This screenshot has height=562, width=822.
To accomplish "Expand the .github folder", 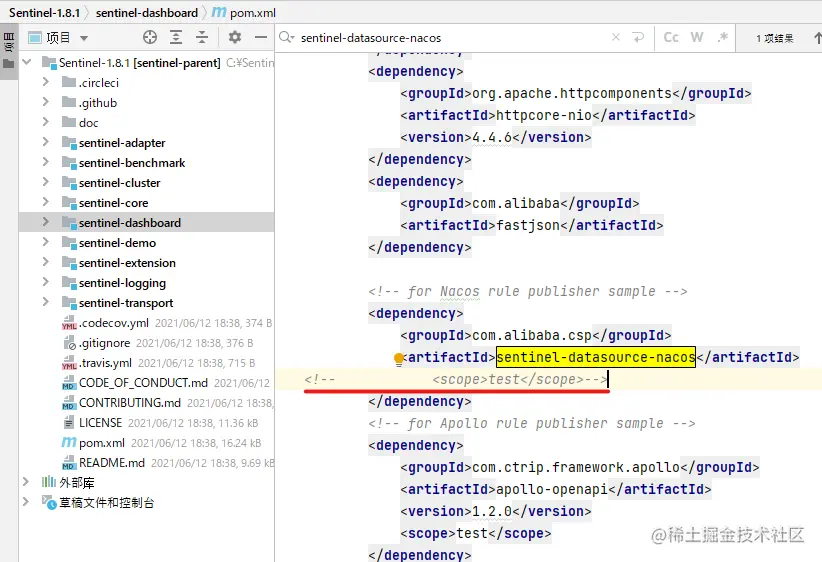I will pyautogui.click(x=45, y=102).
